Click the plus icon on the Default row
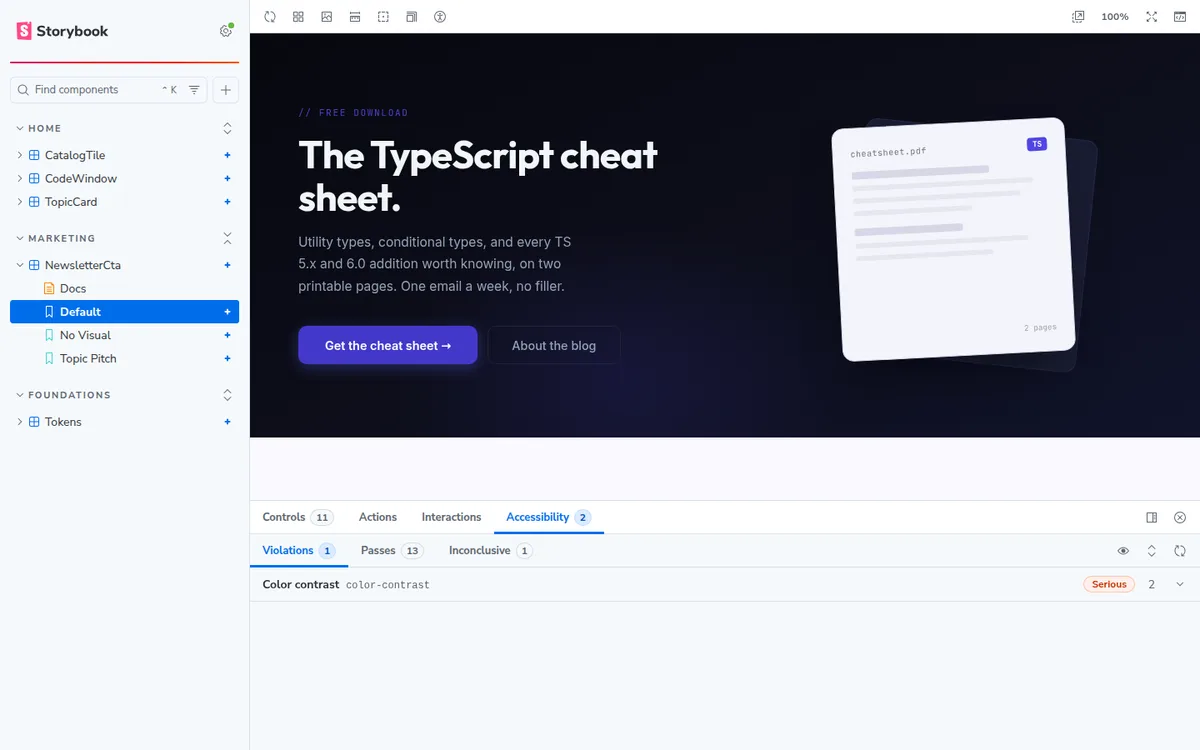This screenshot has height=750, width=1200. (x=227, y=312)
